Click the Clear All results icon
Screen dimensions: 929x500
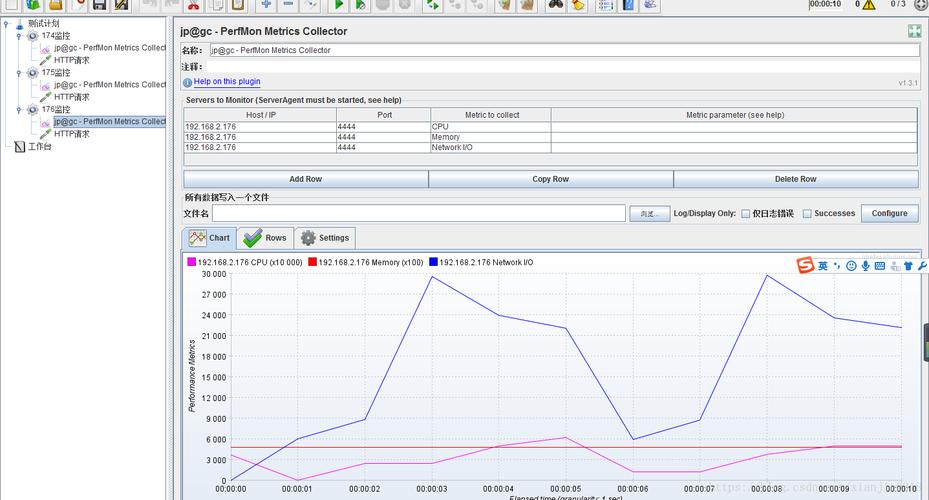tap(527, 5)
